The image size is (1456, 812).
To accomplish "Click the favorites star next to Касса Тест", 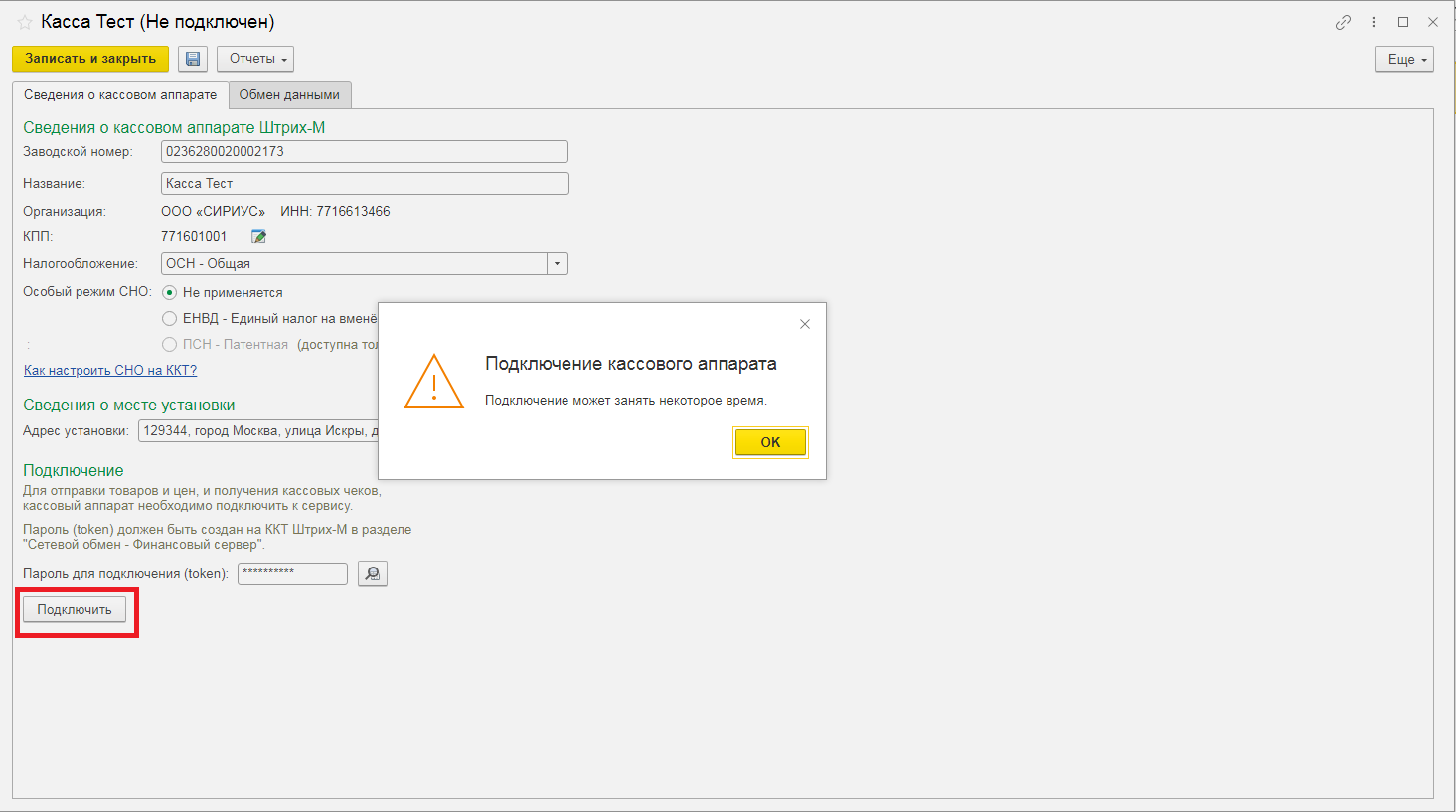I will pyautogui.click(x=25, y=22).
